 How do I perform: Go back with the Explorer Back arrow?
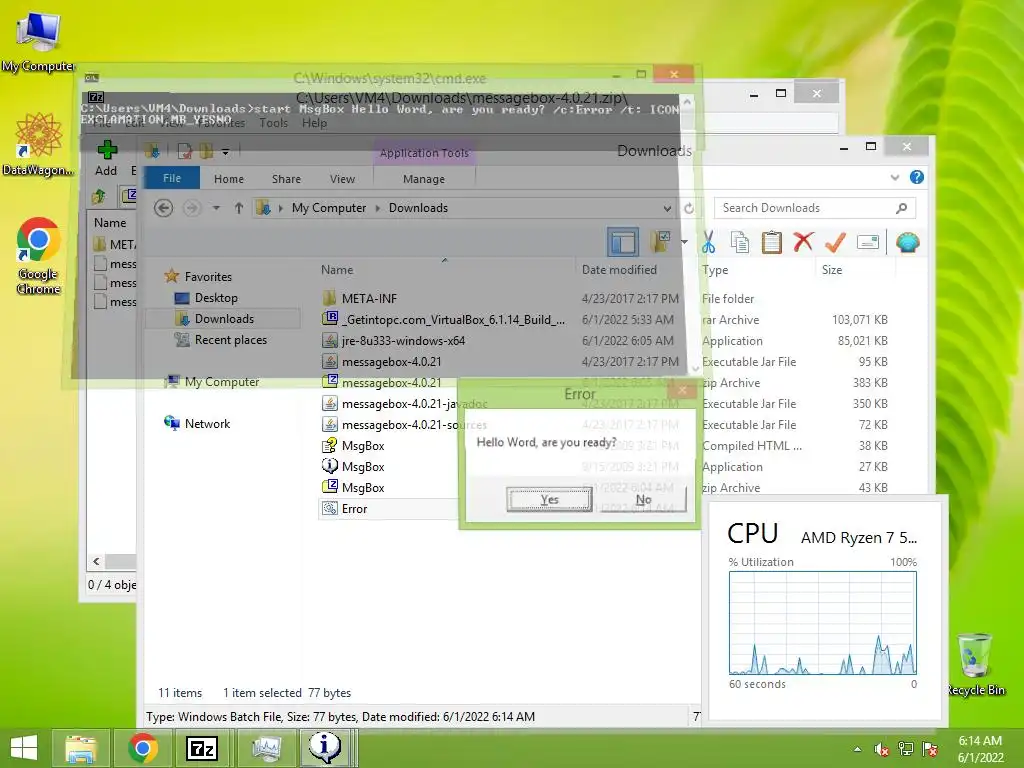tap(163, 208)
